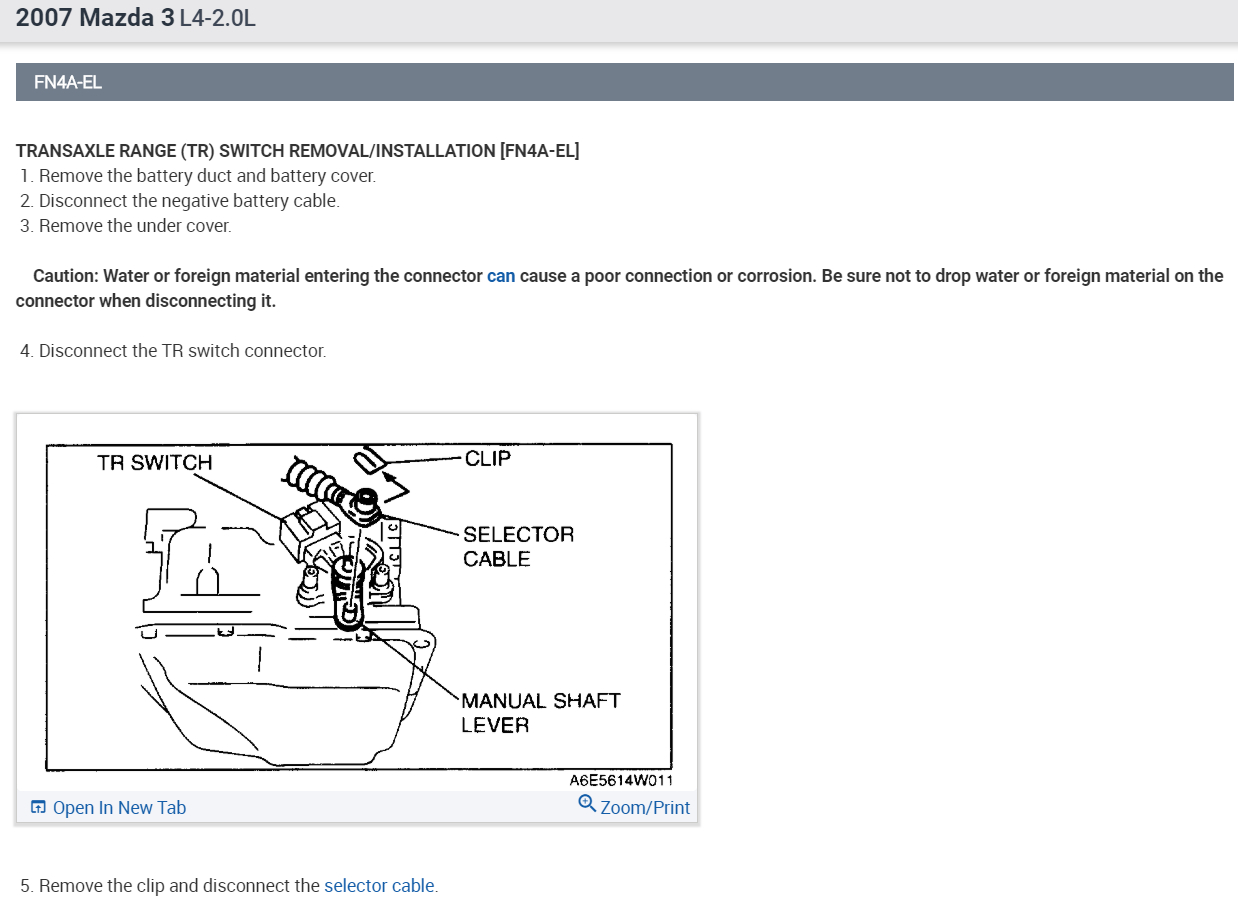Follow the 'can' hyperlink in the caution
This screenshot has width=1238, height=904.
[x=501, y=276]
